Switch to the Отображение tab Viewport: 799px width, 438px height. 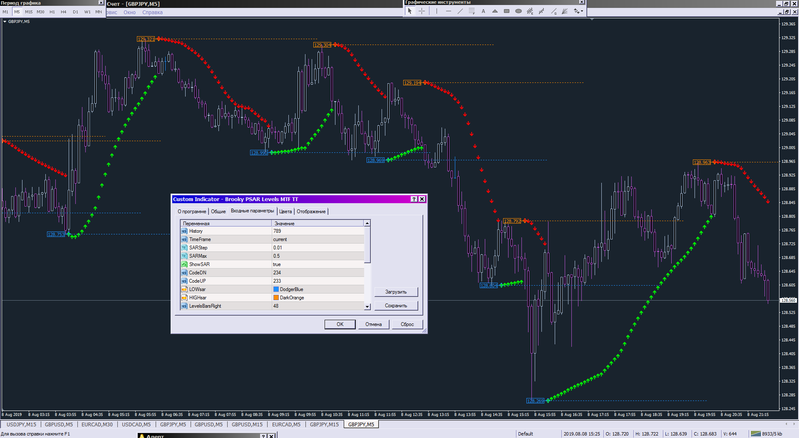click(x=311, y=212)
